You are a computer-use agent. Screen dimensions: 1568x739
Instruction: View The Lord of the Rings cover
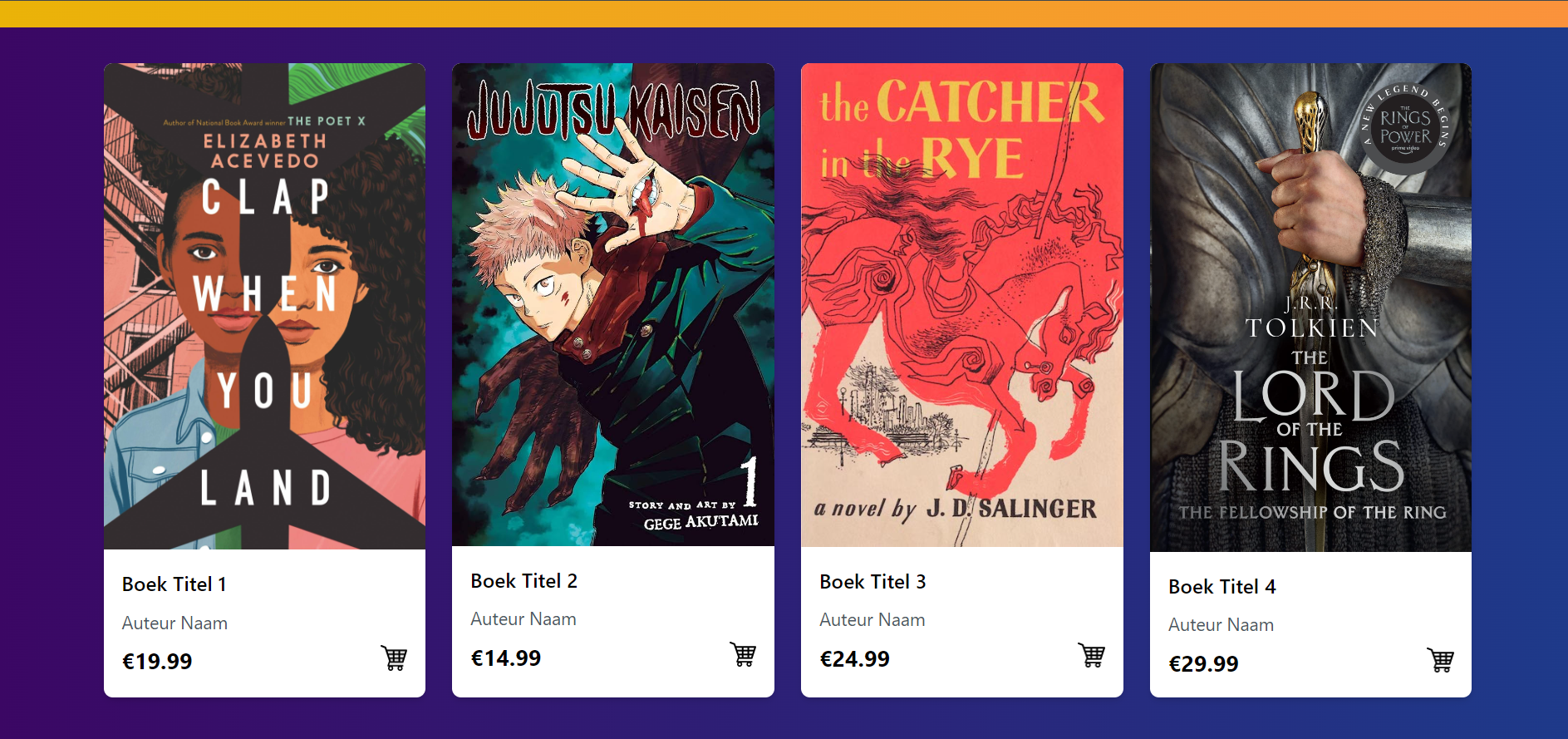click(1310, 308)
